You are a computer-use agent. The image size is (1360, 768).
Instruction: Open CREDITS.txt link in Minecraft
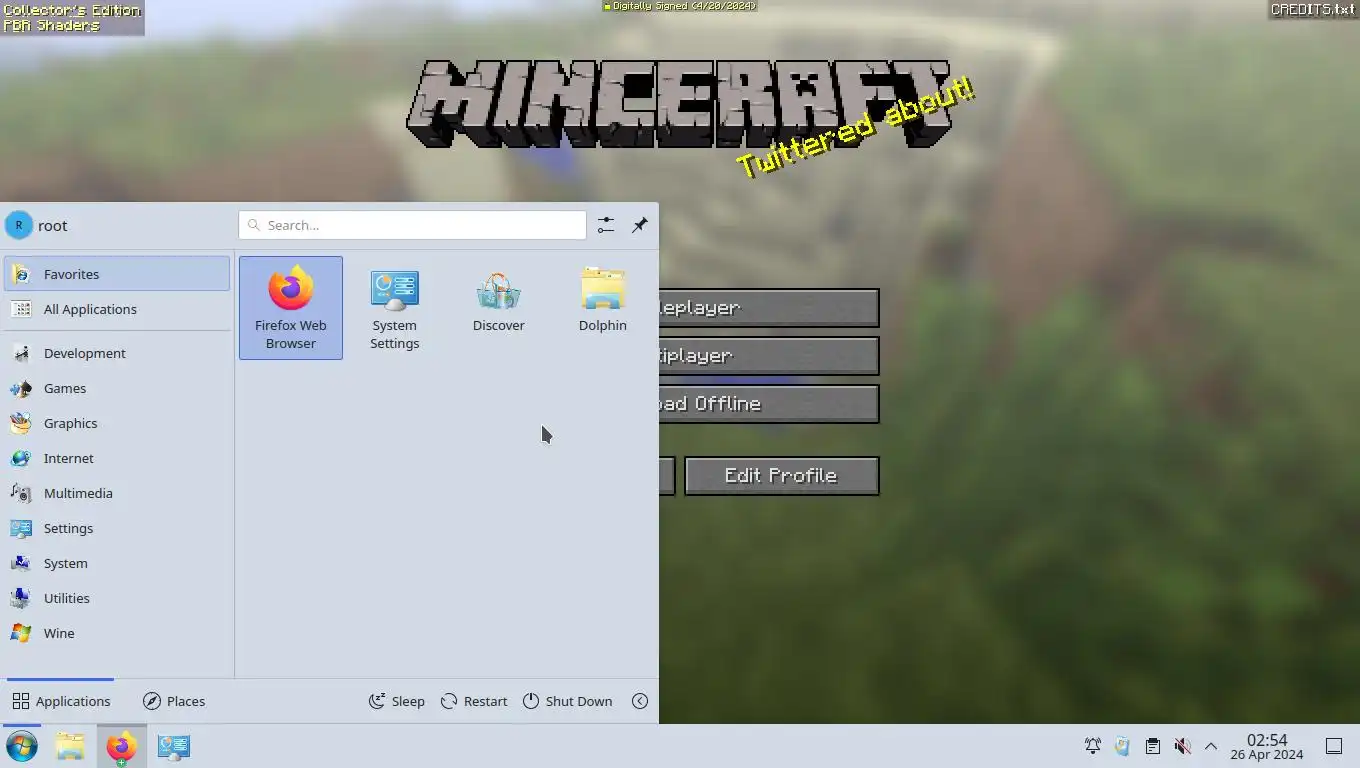point(1313,10)
